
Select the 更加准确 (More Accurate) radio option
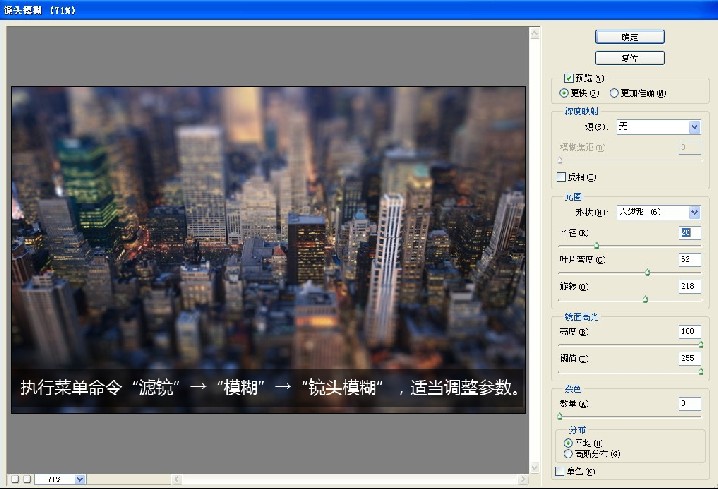(614, 92)
